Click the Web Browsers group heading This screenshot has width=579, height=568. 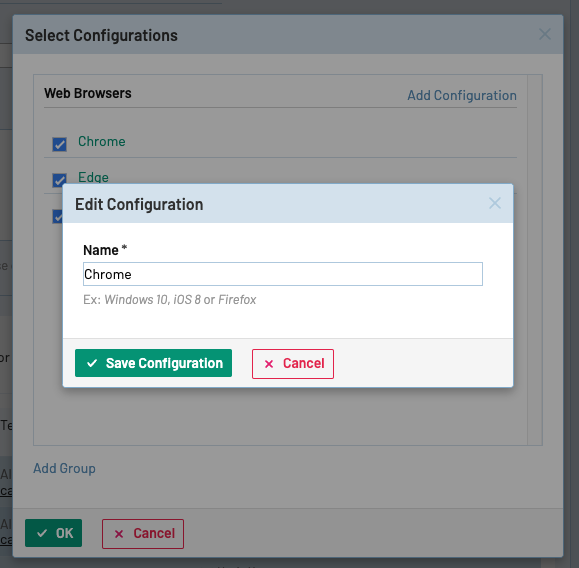tap(88, 93)
